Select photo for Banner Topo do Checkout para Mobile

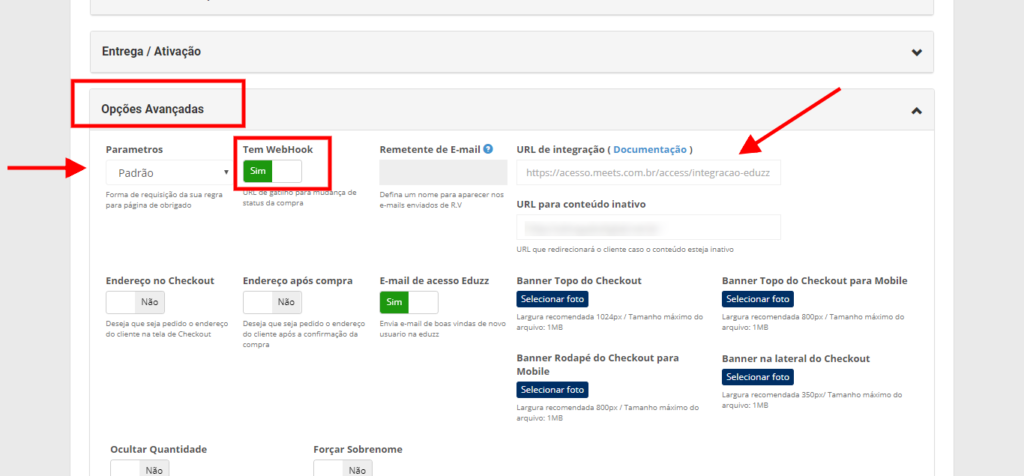[758, 299]
